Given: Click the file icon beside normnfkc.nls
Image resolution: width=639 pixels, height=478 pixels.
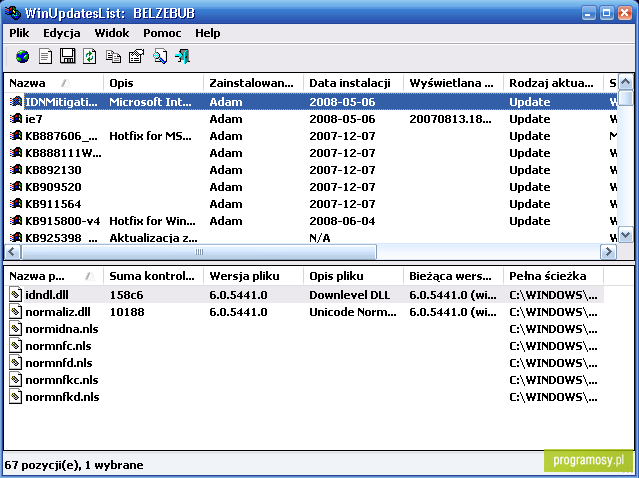Looking at the screenshot, I should 15,379.
